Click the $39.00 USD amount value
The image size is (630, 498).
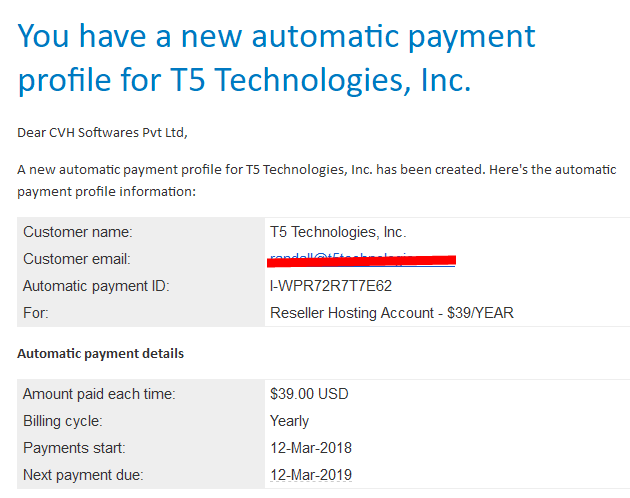coord(309,394)
